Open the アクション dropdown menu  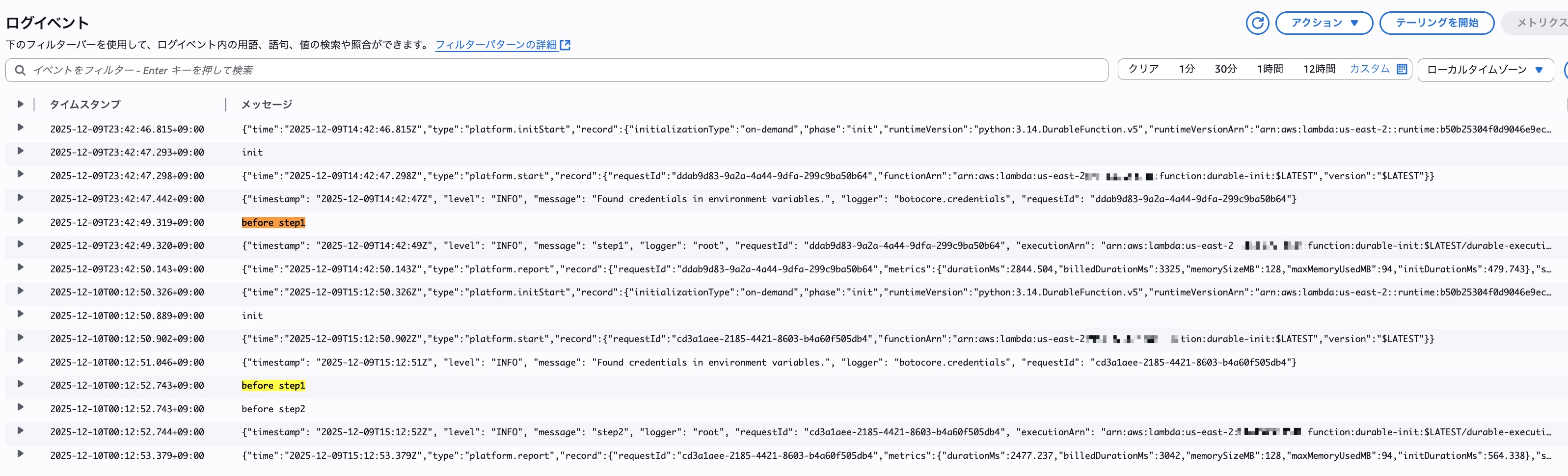click(x=1324, y=23)
